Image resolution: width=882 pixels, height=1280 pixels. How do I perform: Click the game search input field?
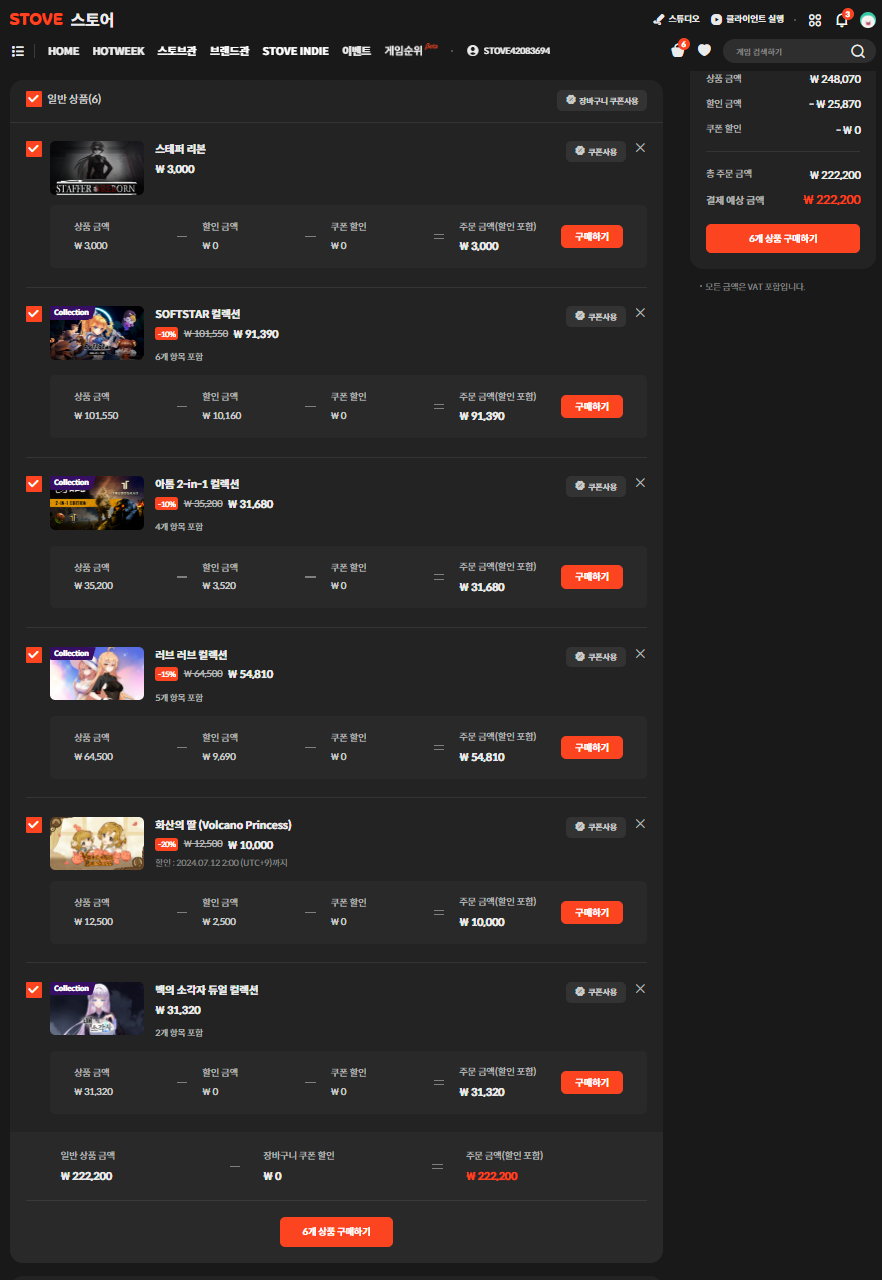click(x=785, y=51)
